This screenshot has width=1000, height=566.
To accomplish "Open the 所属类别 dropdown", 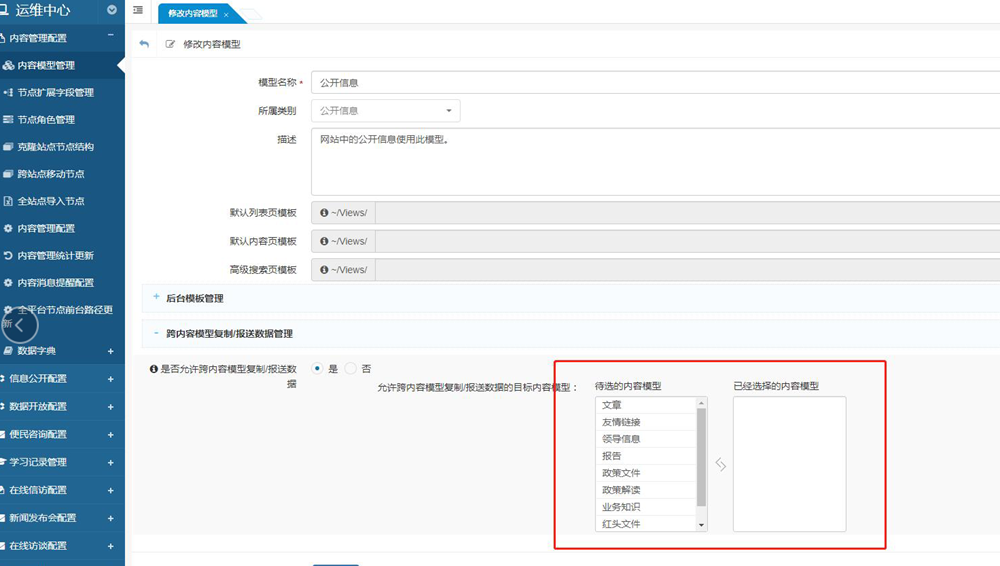I will coord(386,111).
